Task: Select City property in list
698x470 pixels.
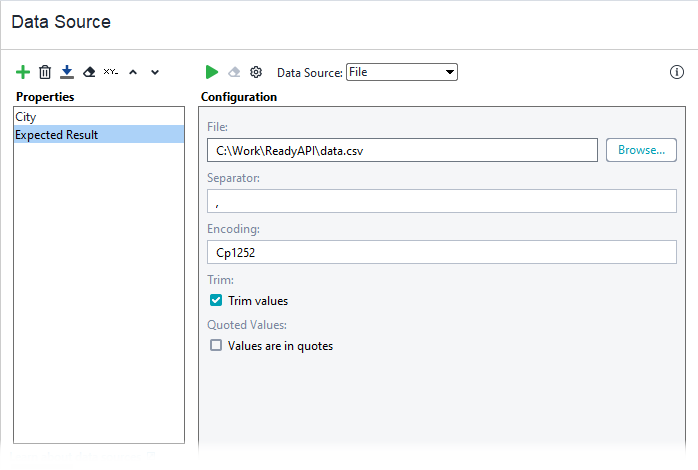Action: point(99,117)
